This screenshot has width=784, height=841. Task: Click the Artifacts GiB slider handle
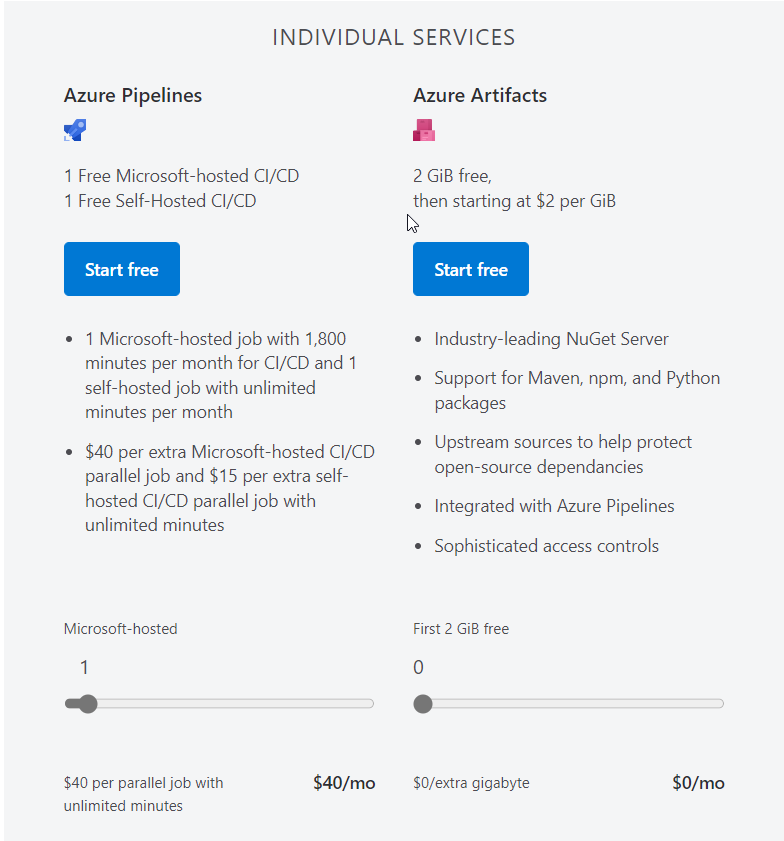[x=423, y=704]
